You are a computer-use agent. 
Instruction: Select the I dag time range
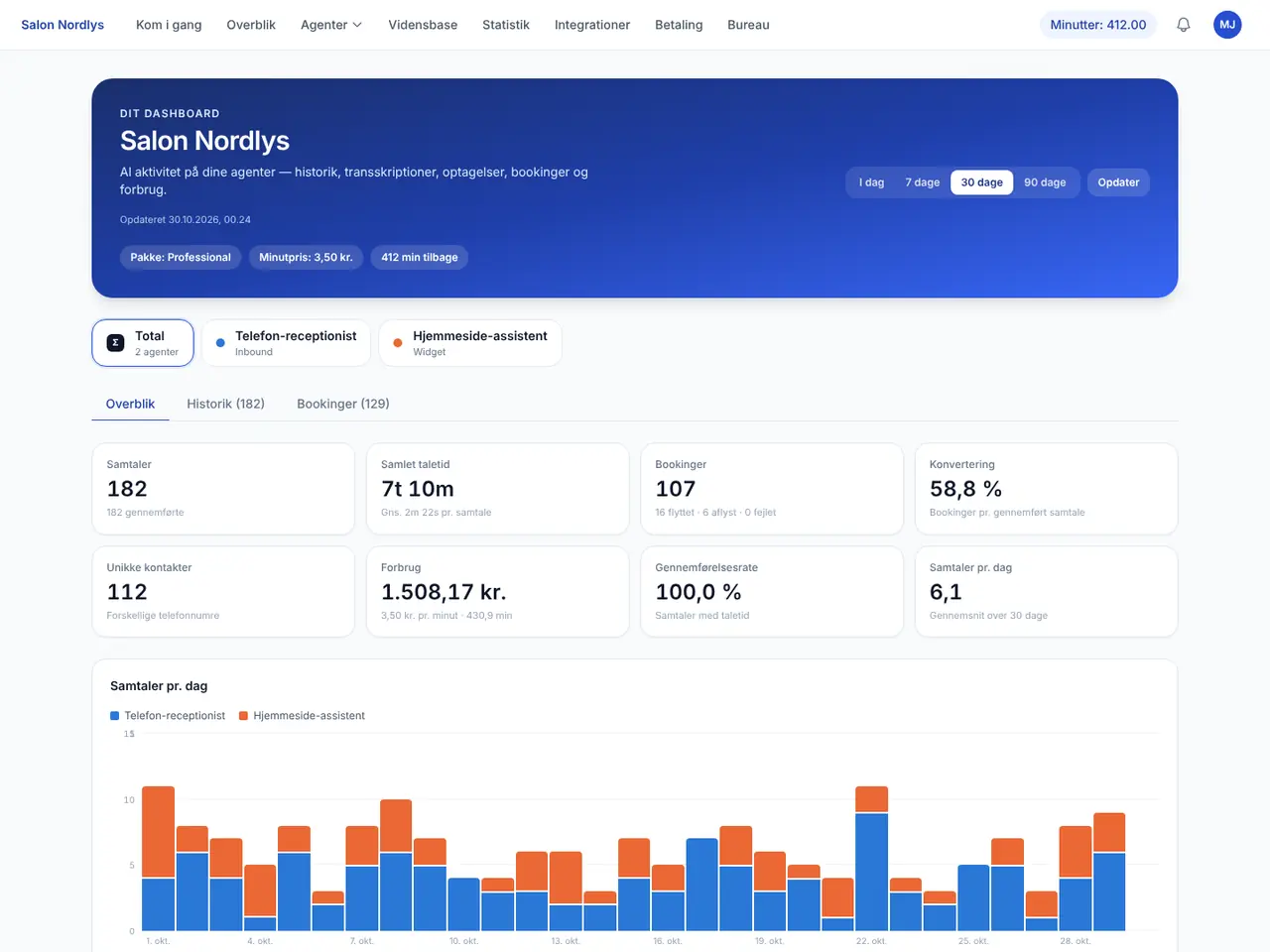pos(872,182)
